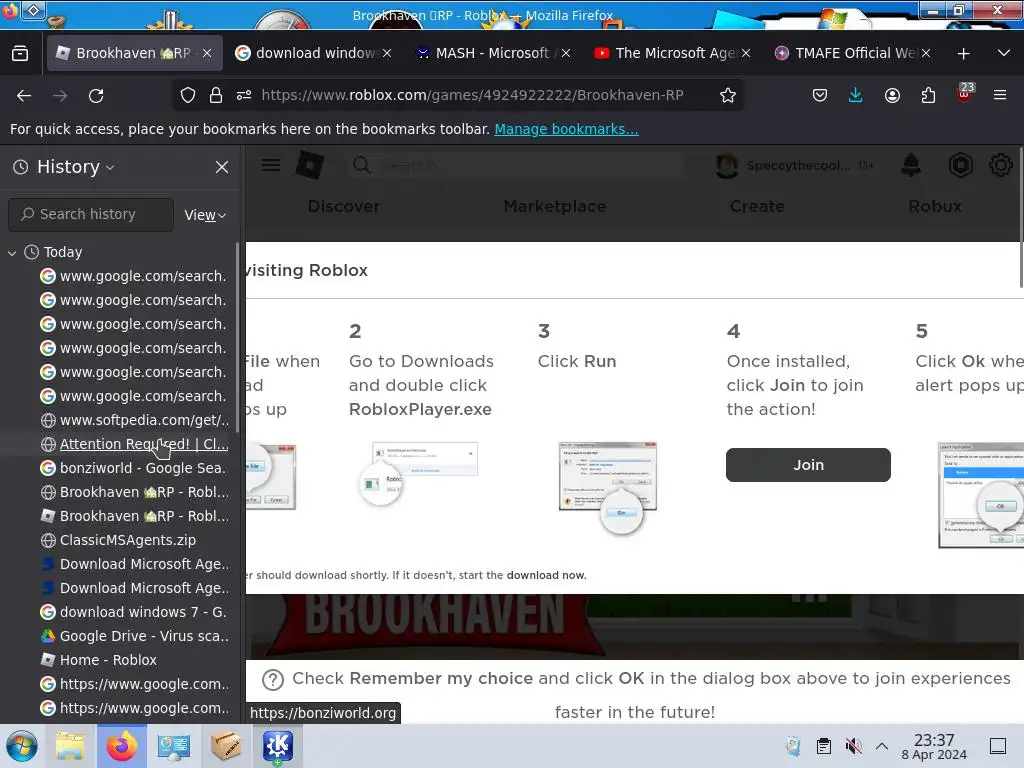Go back with the back arrow

pyautogui.click(x=24, y=96)
